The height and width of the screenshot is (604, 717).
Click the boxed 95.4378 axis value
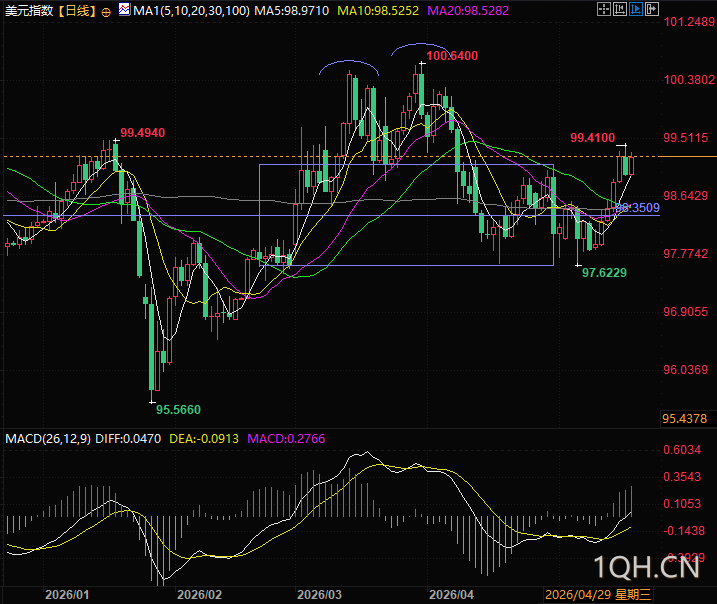click(685, 419)
